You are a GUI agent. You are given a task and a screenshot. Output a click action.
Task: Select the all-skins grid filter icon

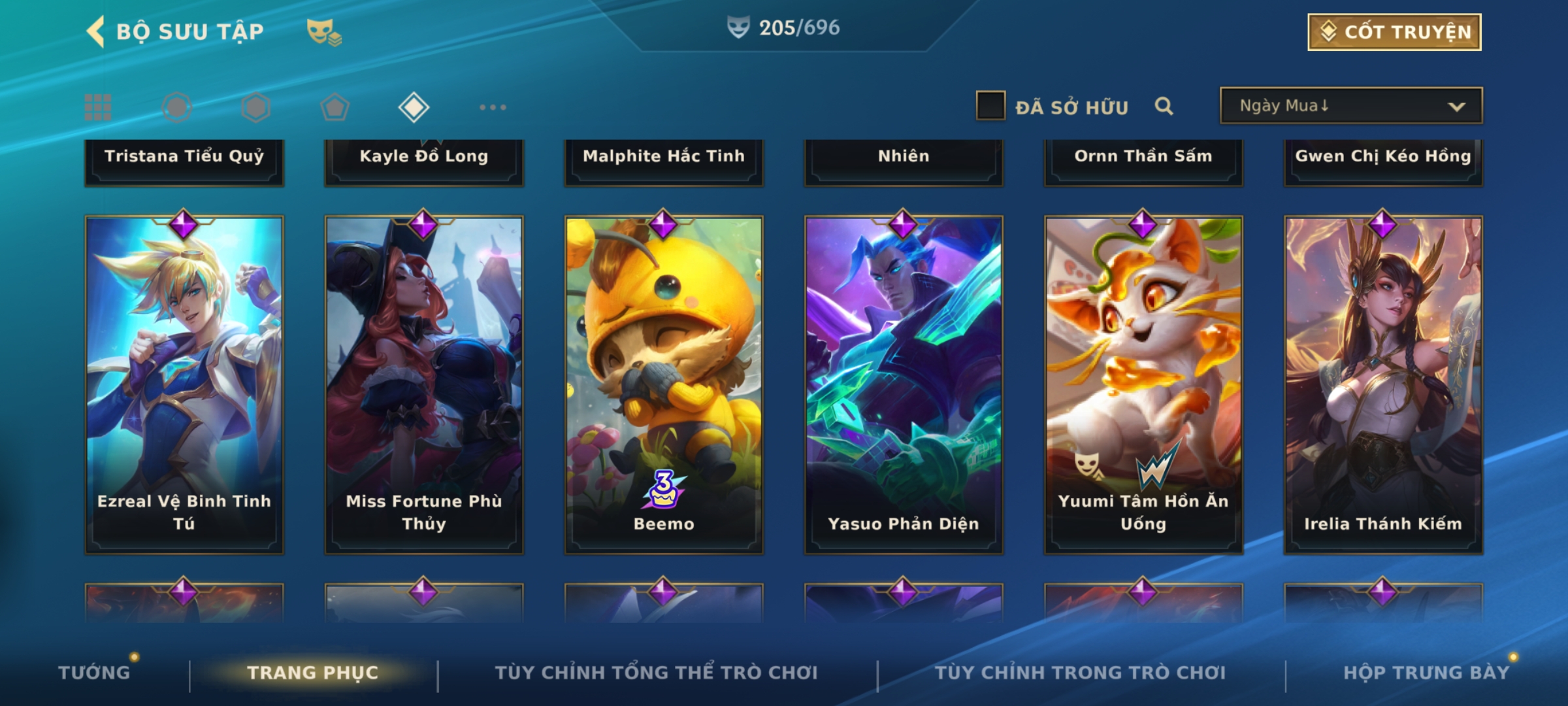pyautogui.click(x=98, y=107)
